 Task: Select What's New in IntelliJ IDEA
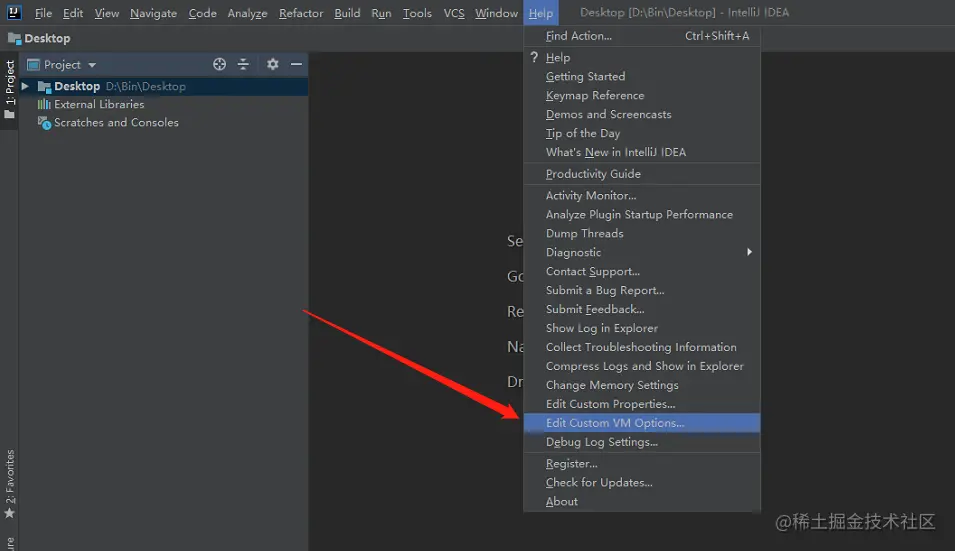coord(642,152)
